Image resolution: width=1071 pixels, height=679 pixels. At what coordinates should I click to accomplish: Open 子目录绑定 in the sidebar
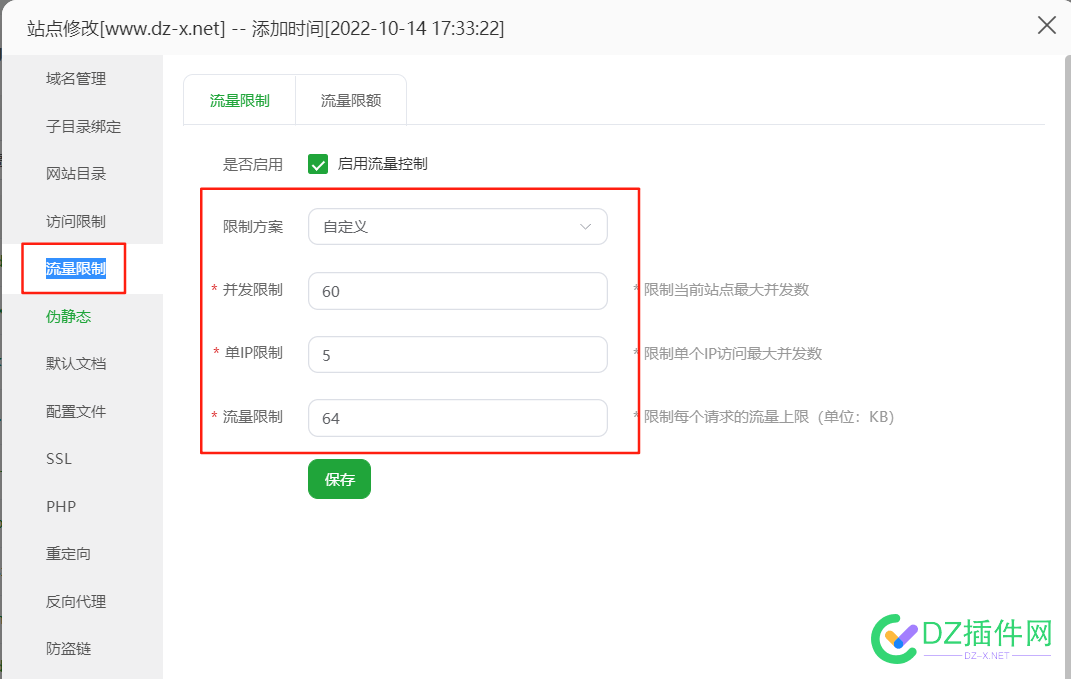(x=83, y=126)
